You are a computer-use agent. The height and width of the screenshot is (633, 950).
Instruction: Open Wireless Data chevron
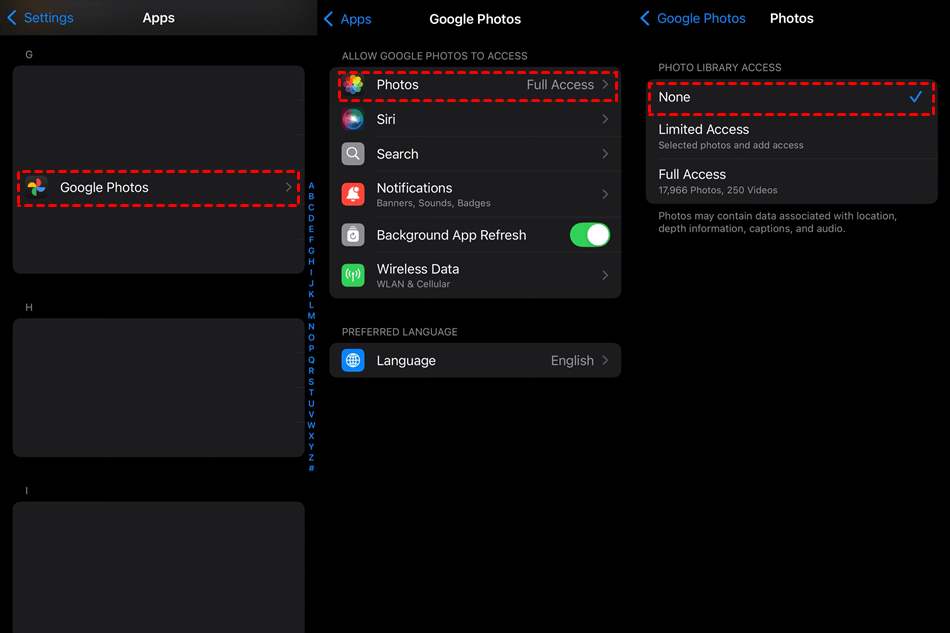(605, 276)
